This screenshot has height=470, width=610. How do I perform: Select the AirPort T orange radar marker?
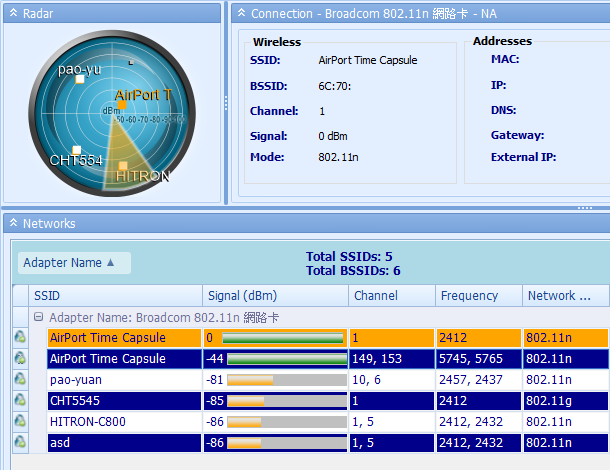click(122, 105)
